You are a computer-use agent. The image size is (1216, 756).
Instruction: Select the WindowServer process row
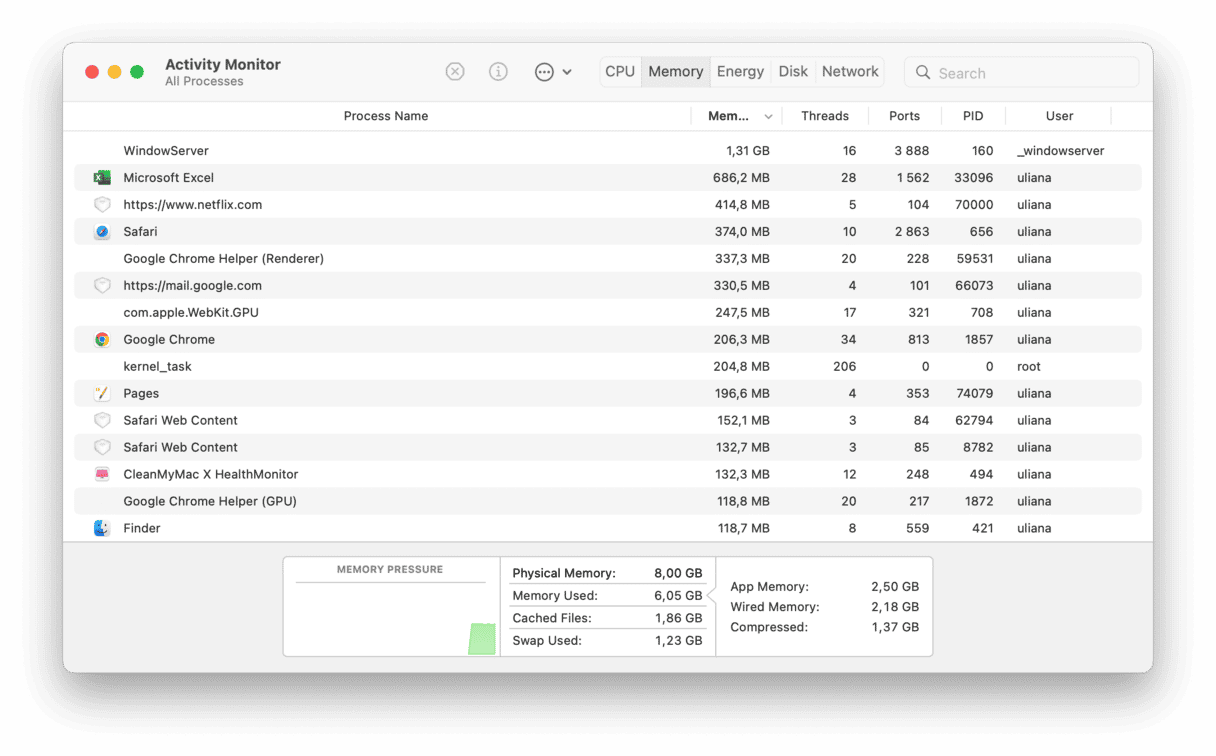pos(608,151)
